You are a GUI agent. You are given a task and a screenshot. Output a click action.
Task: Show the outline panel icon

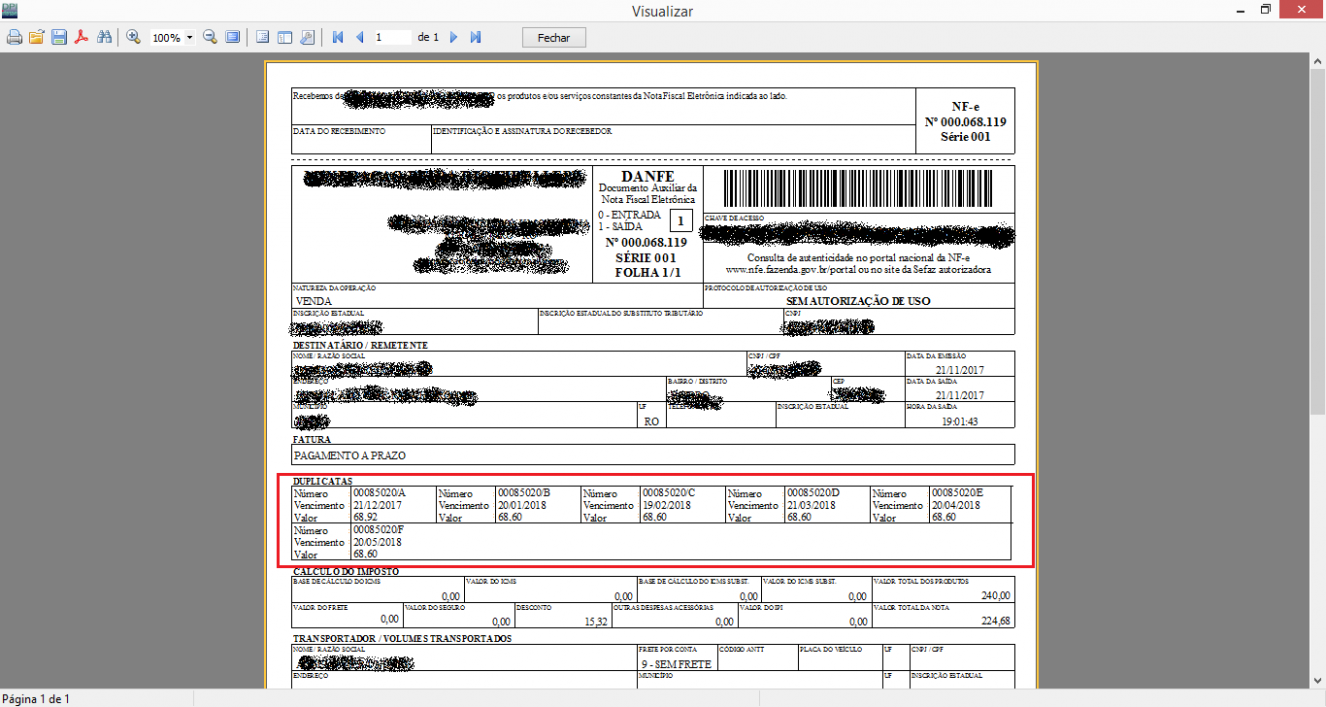(262, 37)
